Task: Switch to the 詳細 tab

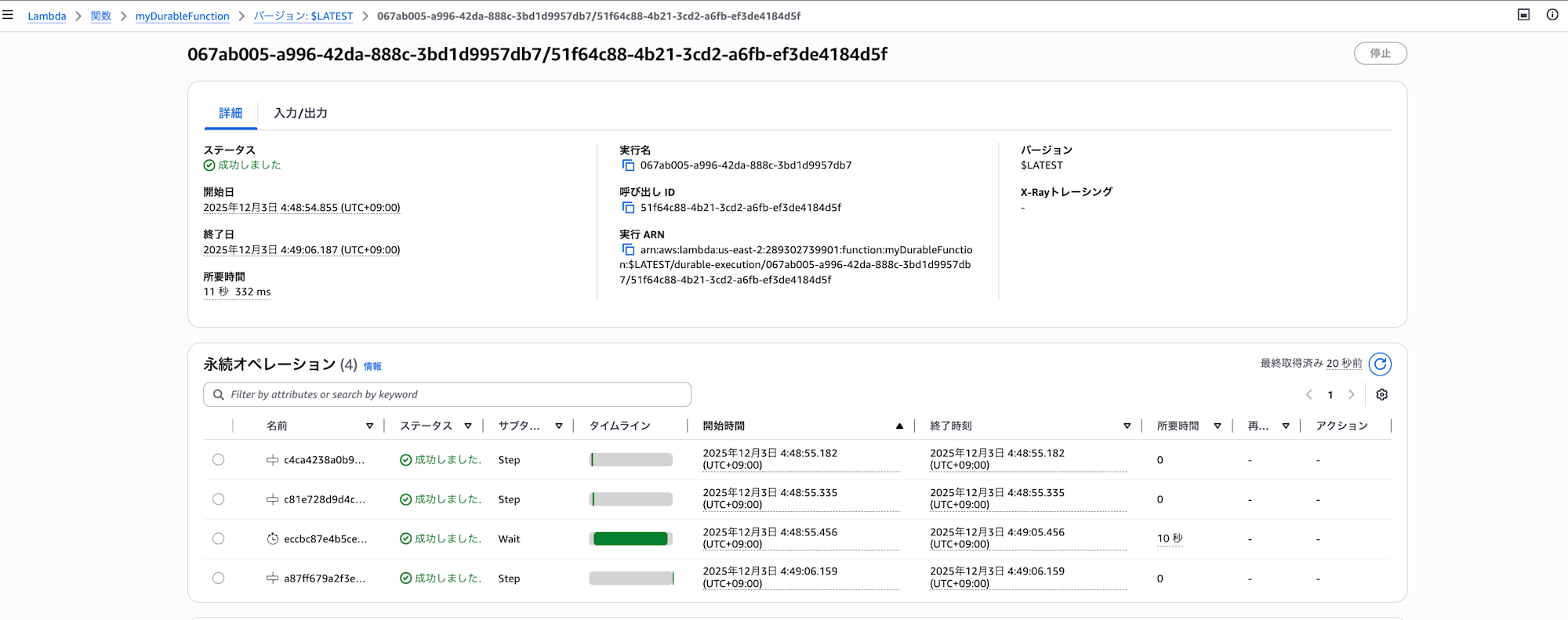Action: (230, 114)
